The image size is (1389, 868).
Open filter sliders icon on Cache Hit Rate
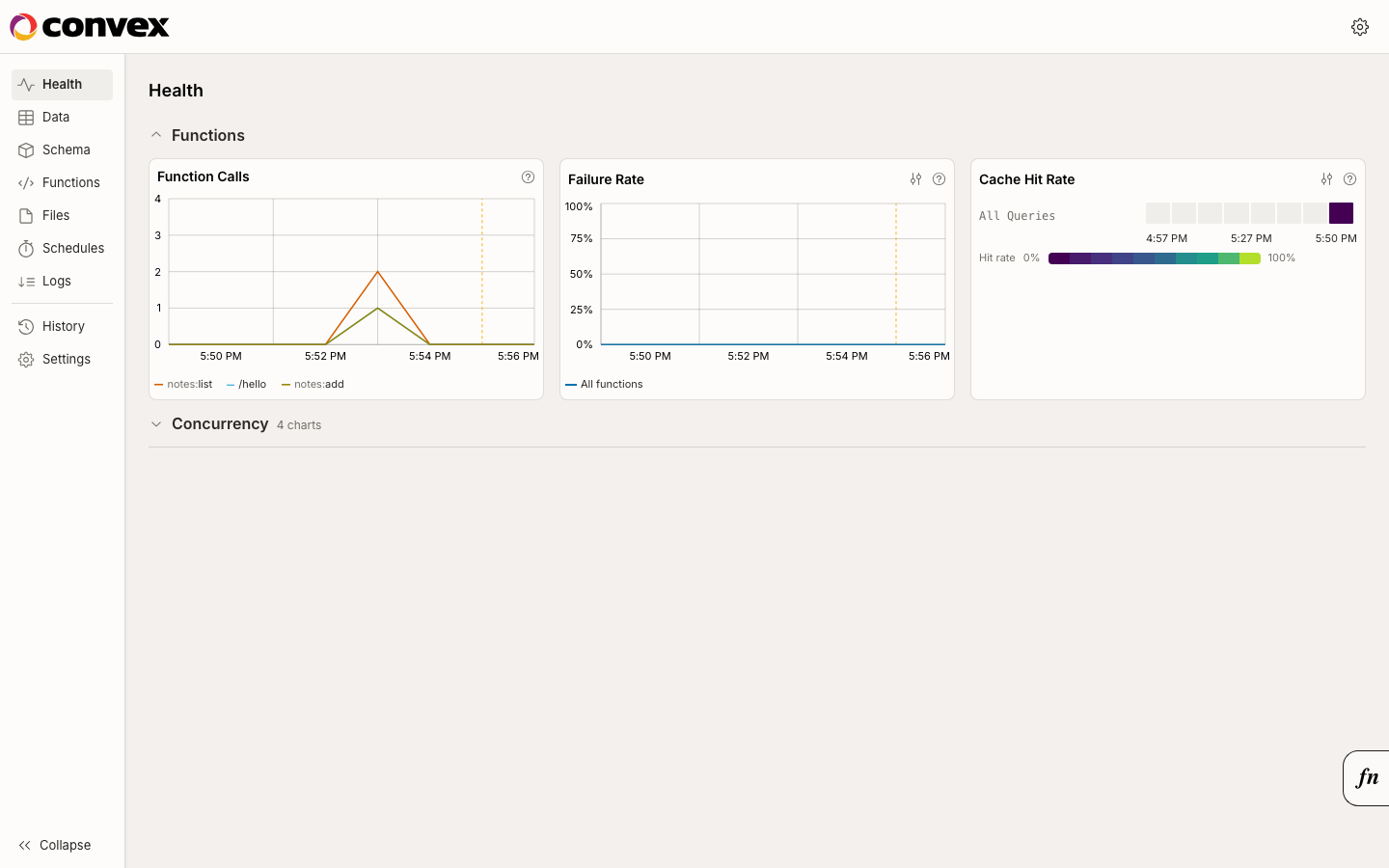(x=1326, y=179)
